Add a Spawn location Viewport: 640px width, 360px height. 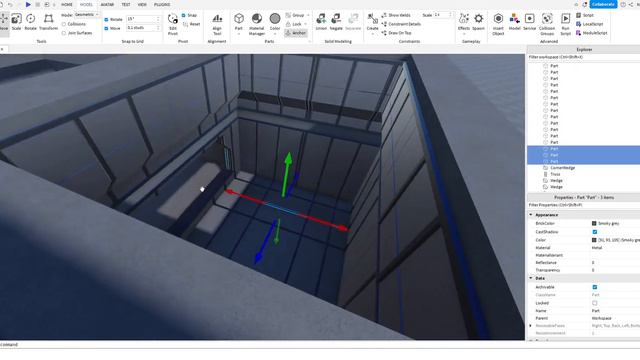[x=478, y=22]
